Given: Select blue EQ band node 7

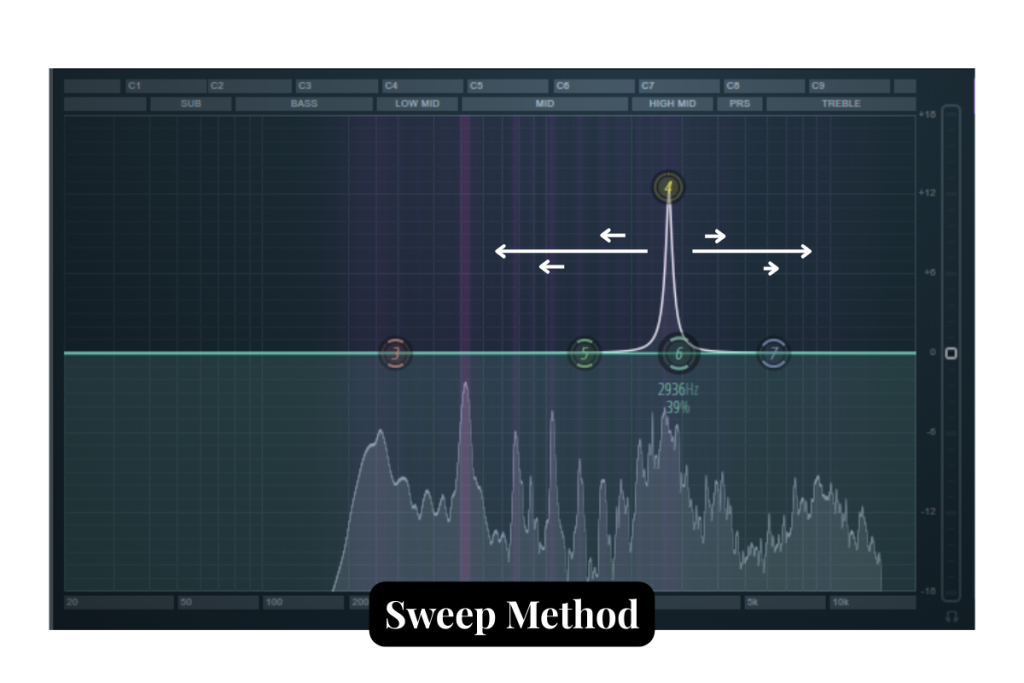Looking at the screenshot, I should [773, 353].
